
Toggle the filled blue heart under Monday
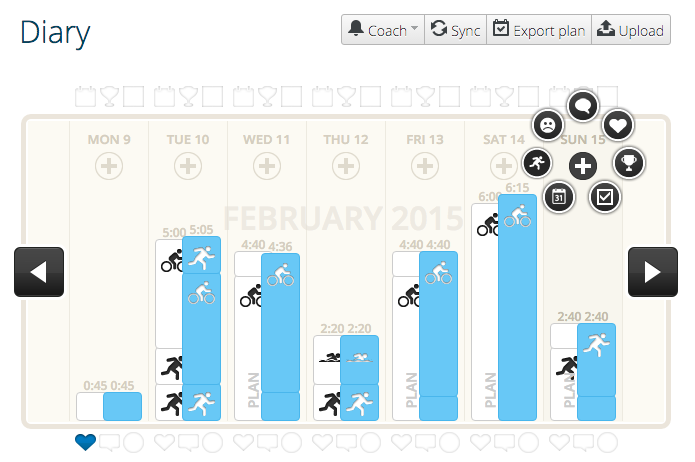(x=86, y=442)
